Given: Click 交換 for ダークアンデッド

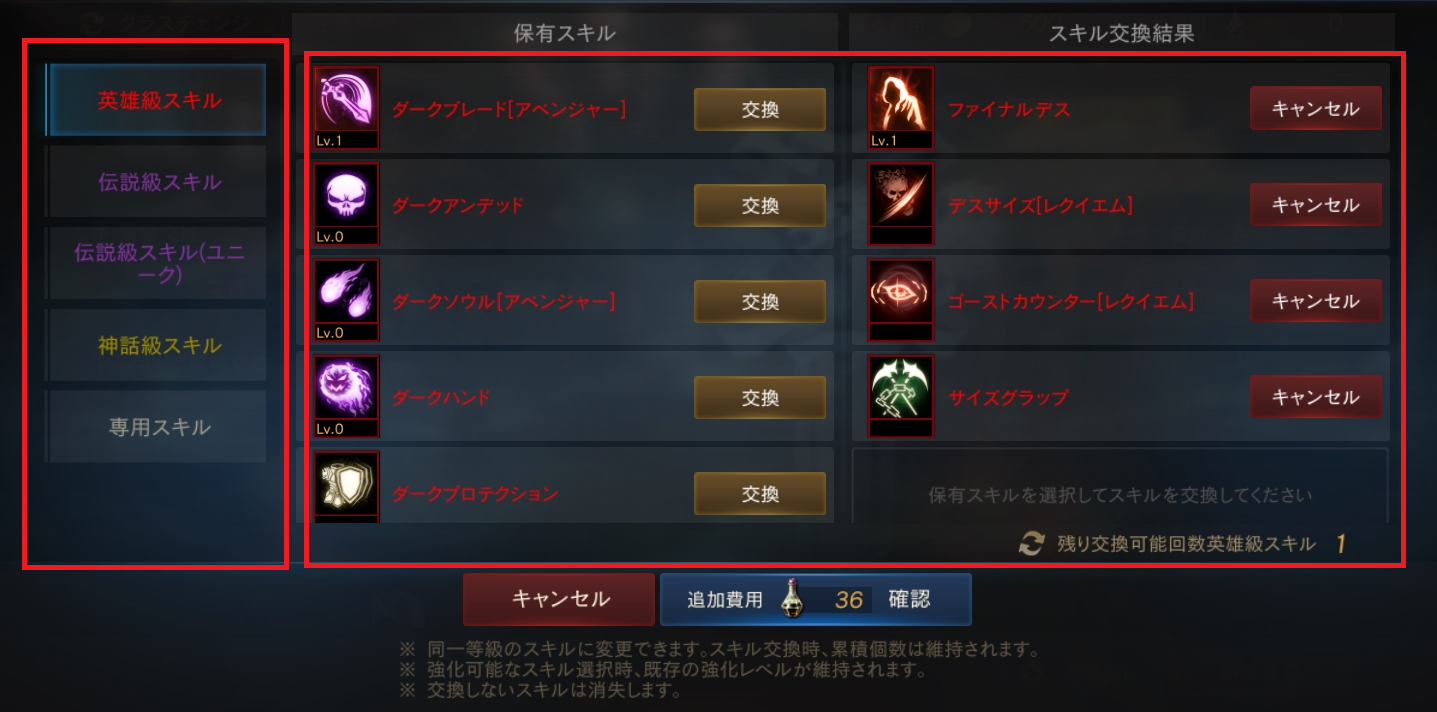Looking at the screenshot, I should tap(760, 205).
